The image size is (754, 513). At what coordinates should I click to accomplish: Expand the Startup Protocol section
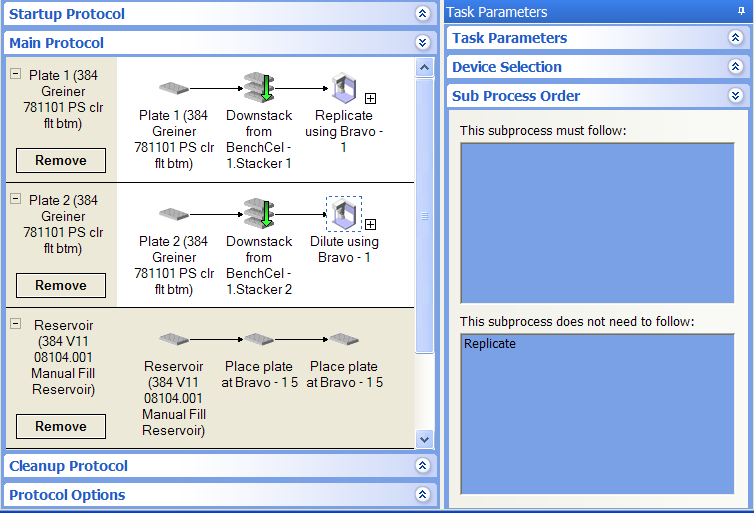[422, 14]
